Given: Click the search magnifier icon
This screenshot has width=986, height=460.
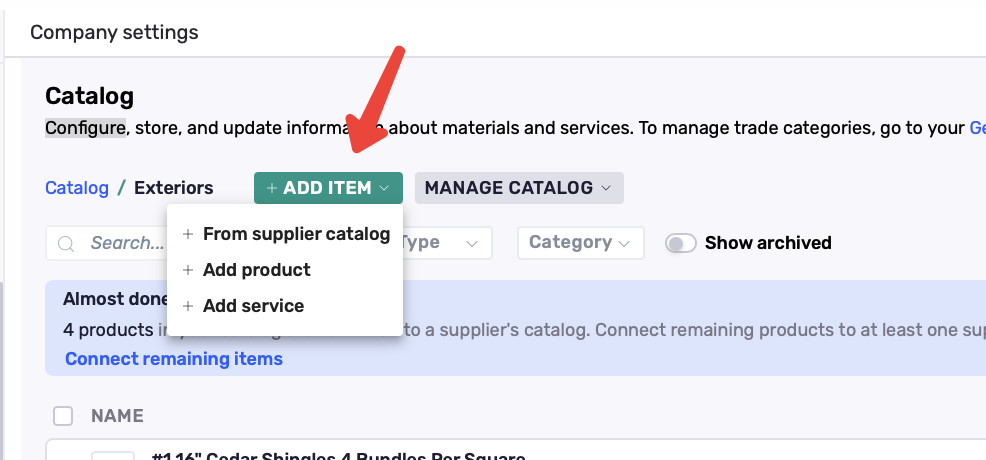Looking at the screenshot, I should [x=66, y=243].
